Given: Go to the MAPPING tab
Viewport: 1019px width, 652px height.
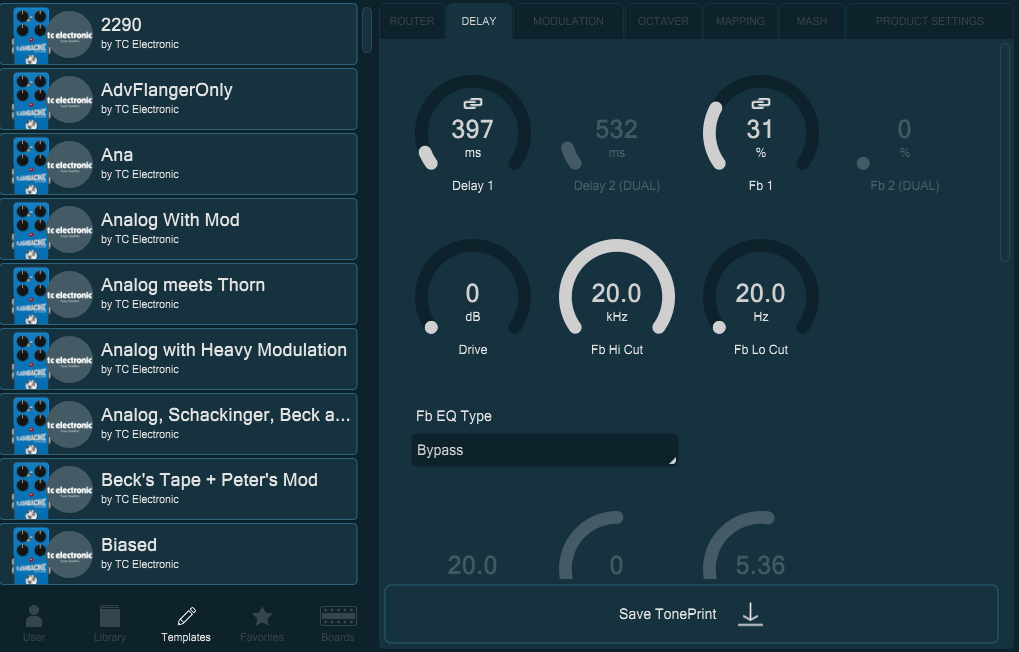Looking at the screenshot, I should pyautogui.click(x=740, y=21).
